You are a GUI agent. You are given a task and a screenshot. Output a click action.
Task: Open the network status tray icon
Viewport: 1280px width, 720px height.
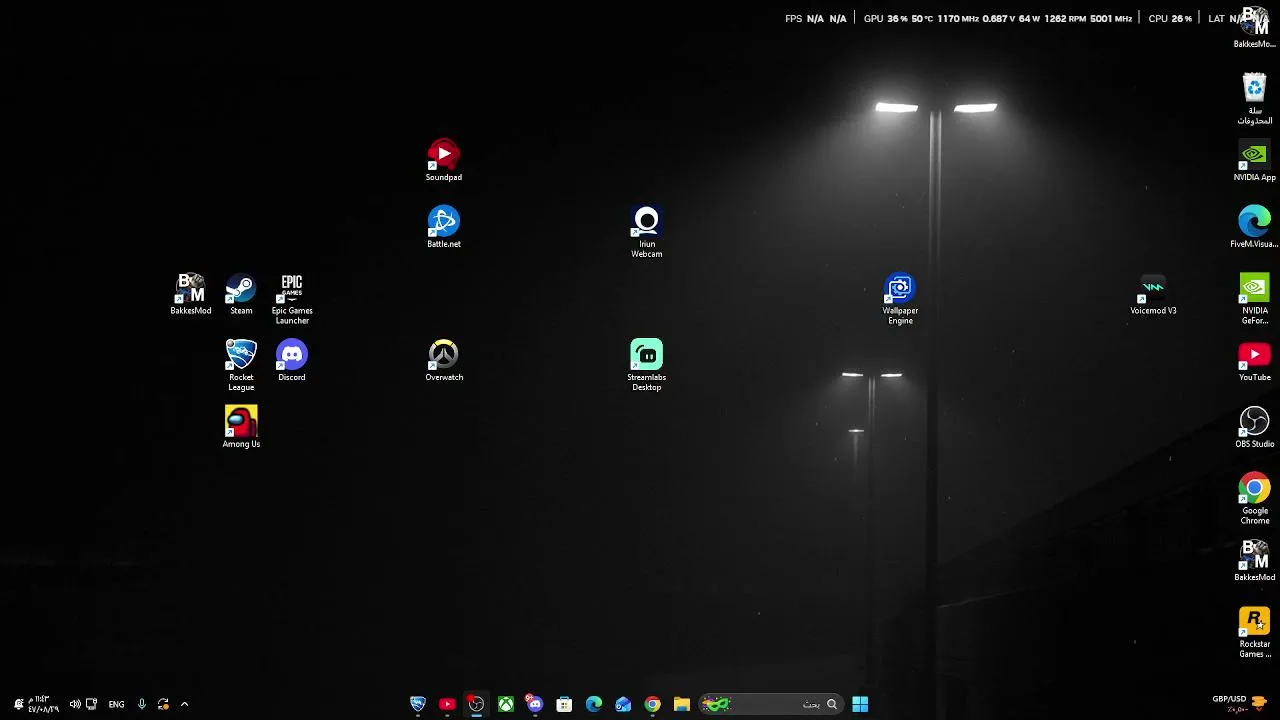[92, 704]
